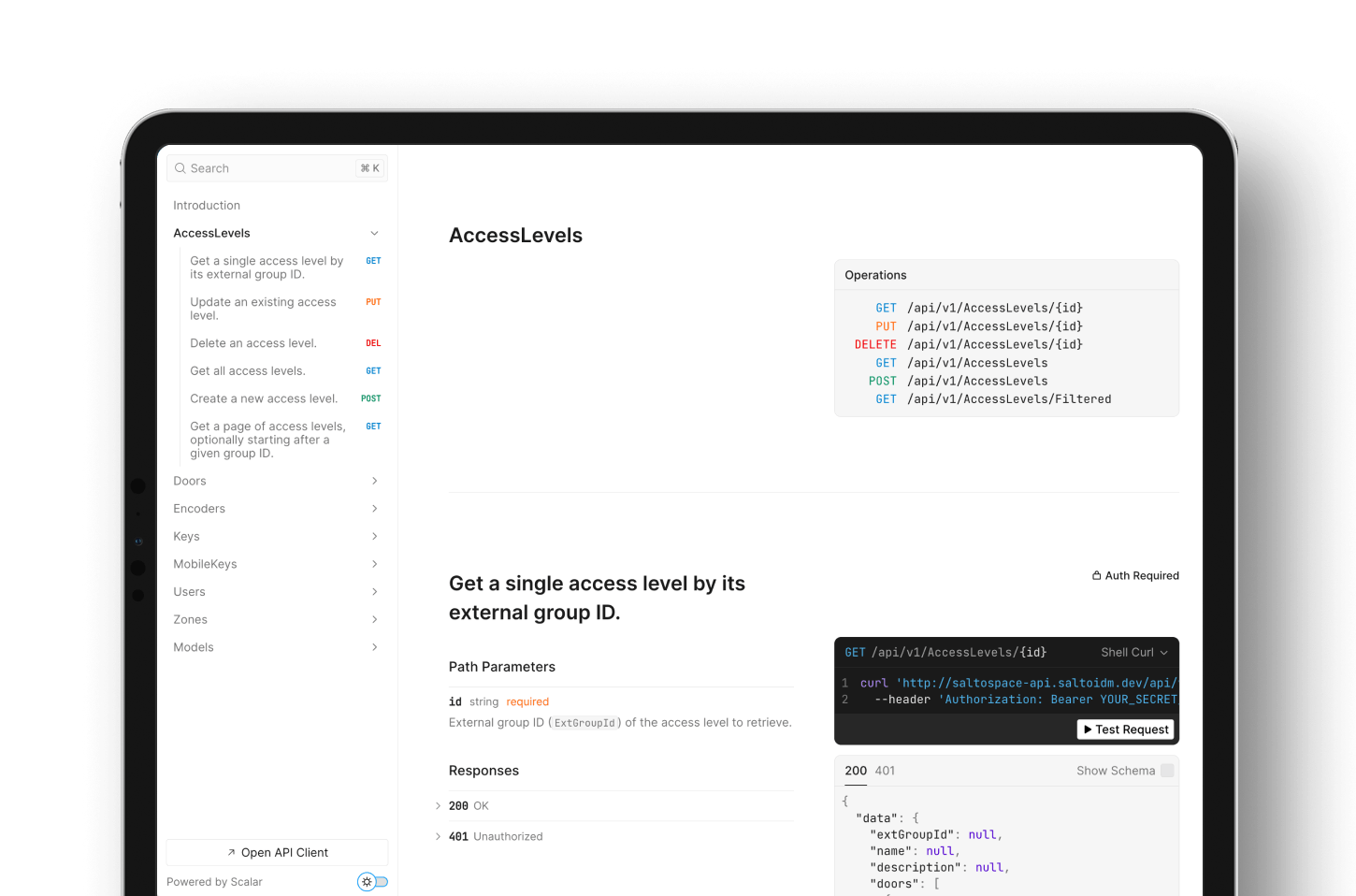
Task: Open the Introduction page in sidebar
Action: (207, 206)
